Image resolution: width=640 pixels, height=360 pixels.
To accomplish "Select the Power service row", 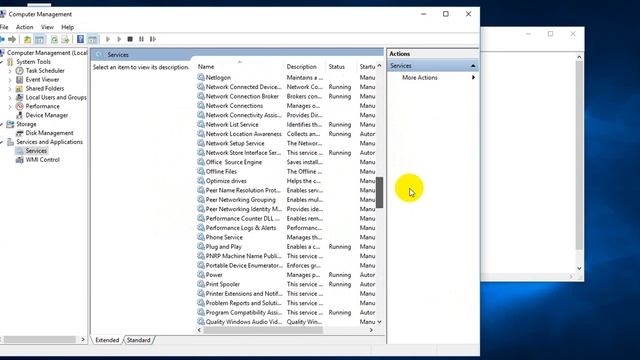I will [x=214, y=275].
